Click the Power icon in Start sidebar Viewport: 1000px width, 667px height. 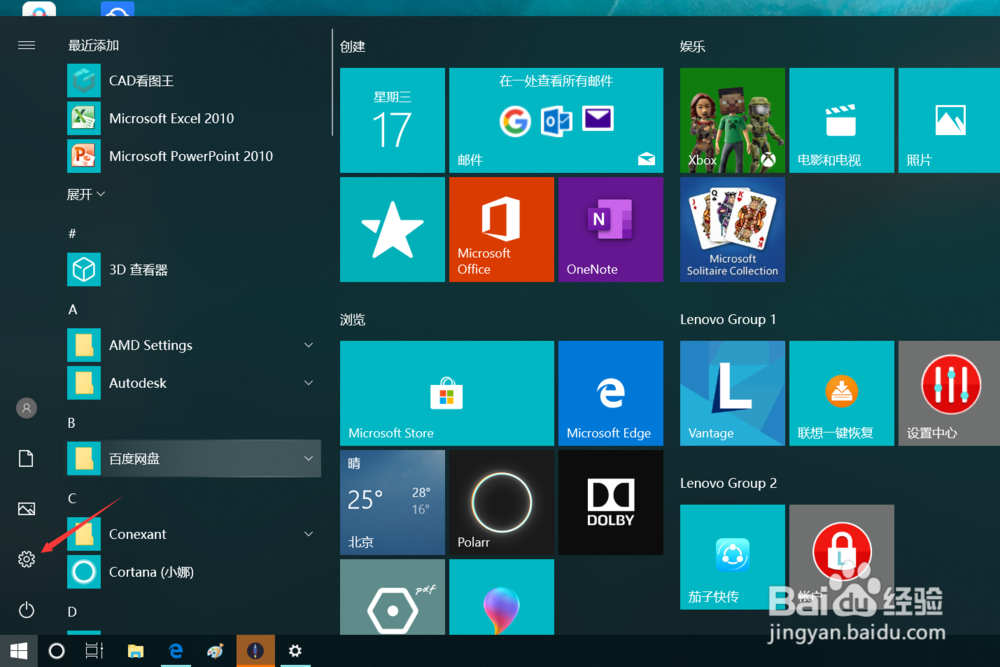[26, 610]
